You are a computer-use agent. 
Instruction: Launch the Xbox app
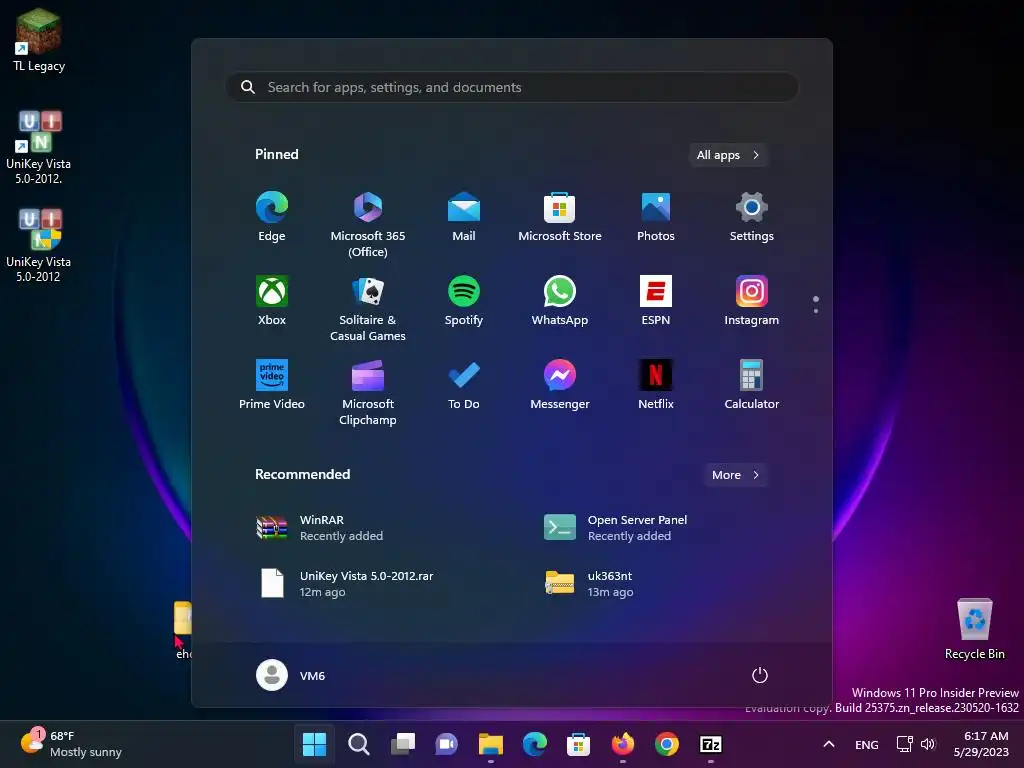point(272,300)
